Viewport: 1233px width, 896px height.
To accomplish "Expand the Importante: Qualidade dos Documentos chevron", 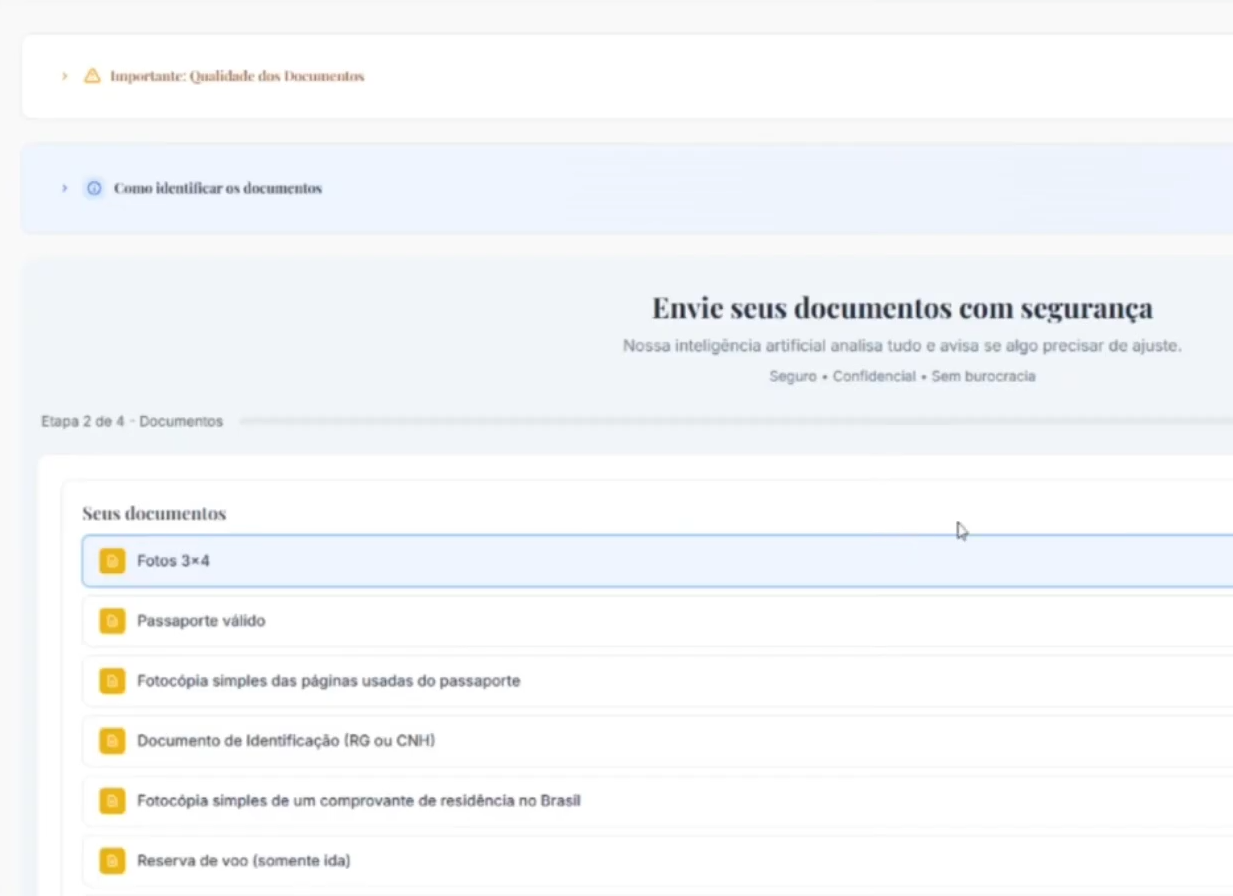I will (x=64, y=76).
